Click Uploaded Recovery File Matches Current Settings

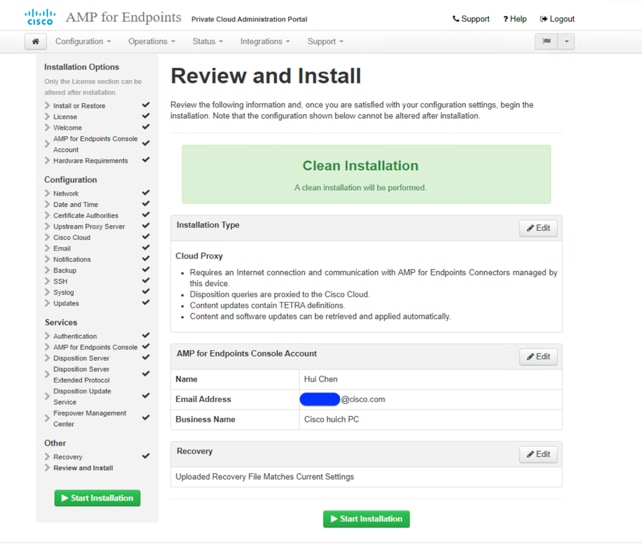[264, 476]
